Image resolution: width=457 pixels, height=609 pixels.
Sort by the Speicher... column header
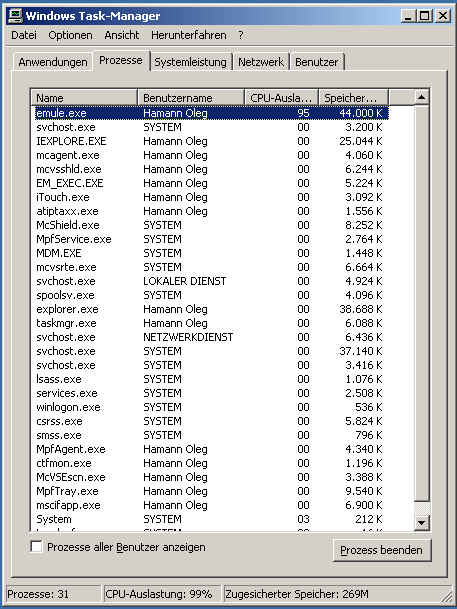point(353,98)
